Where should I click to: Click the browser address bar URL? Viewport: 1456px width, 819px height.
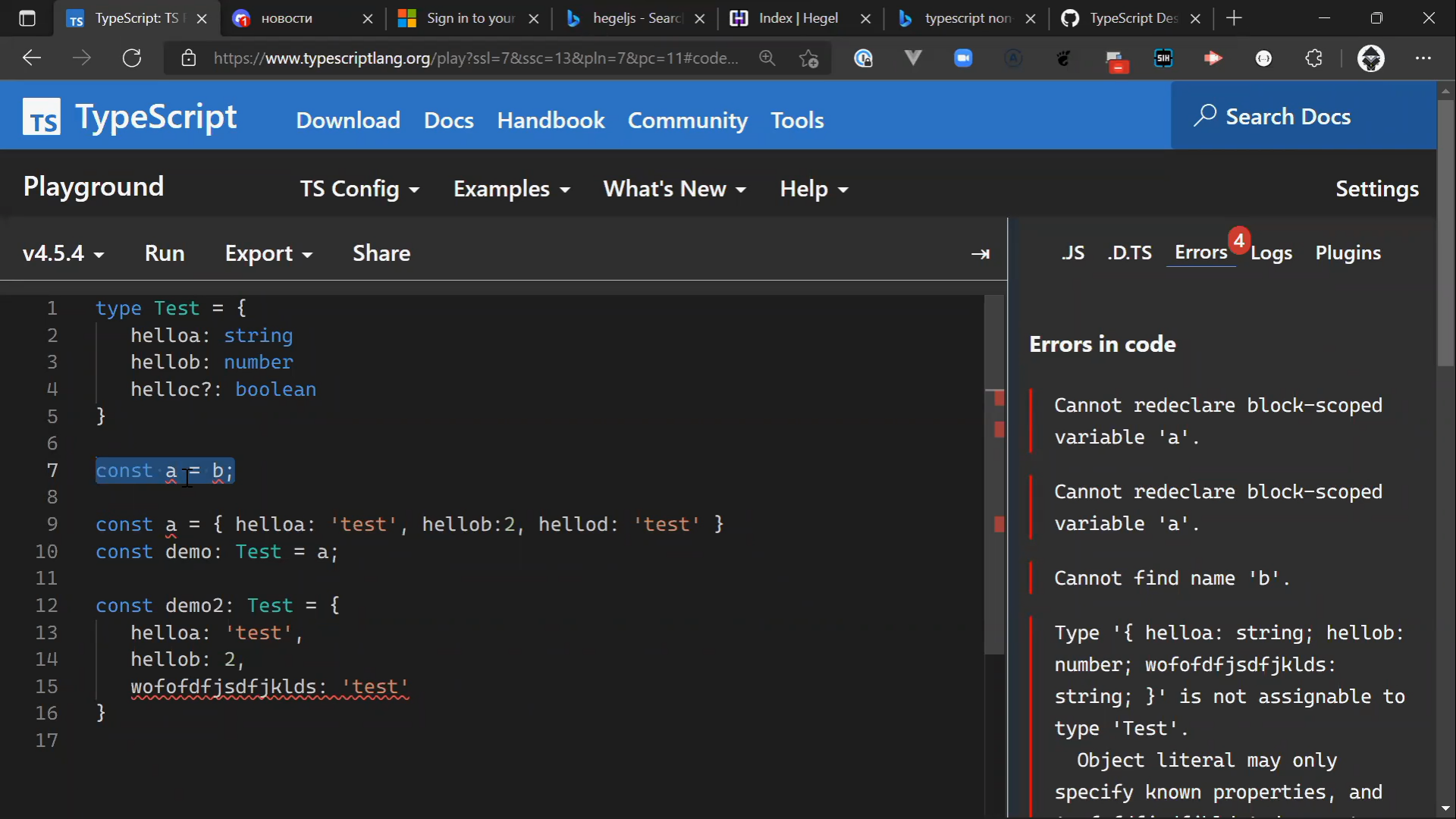click(x=475, y=58)
